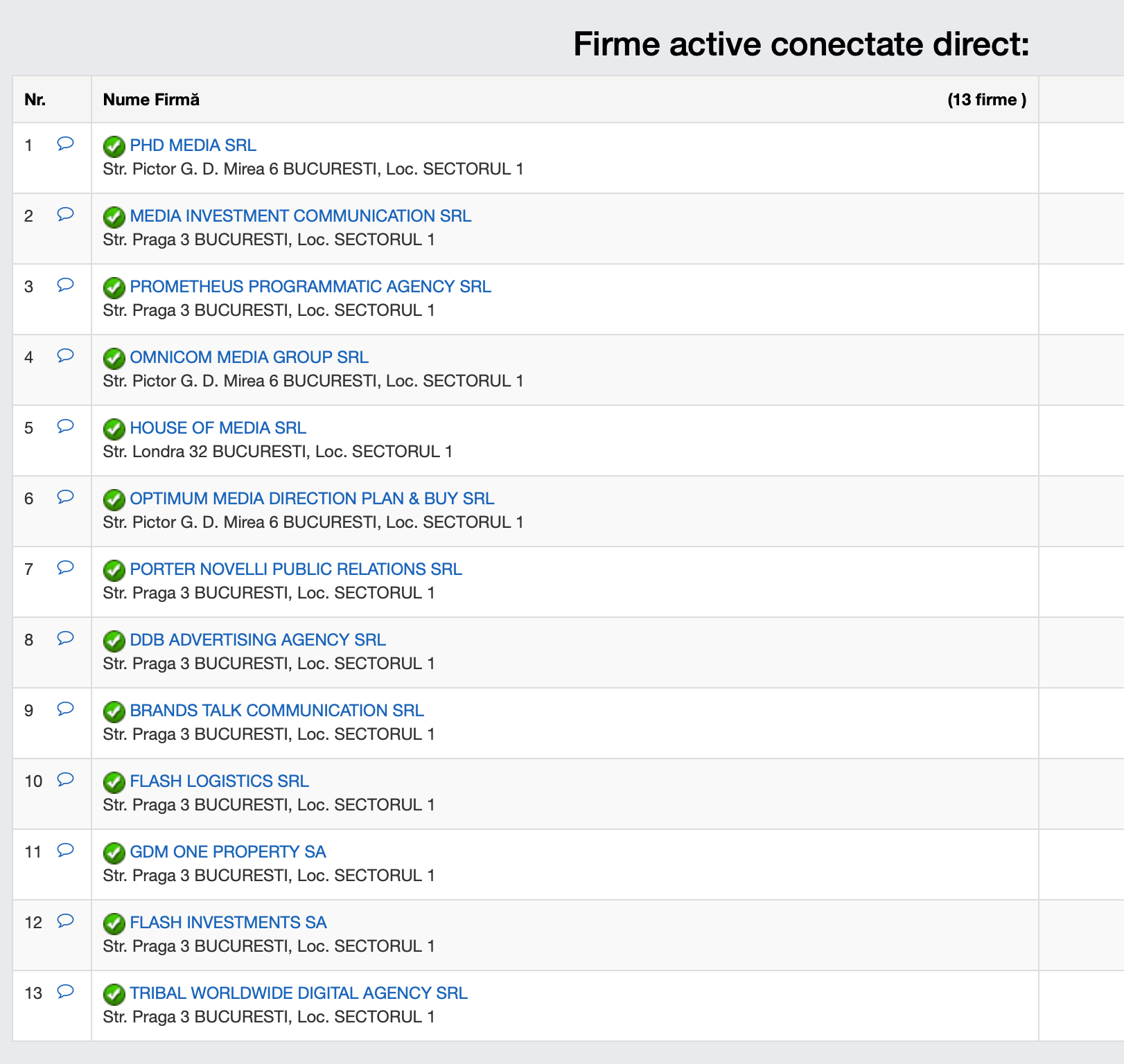Click green check icon beside TRIBAL WORLDWIDE DIGITAL
This screenshot has width=1124, height=1064.
coord(114,995)
